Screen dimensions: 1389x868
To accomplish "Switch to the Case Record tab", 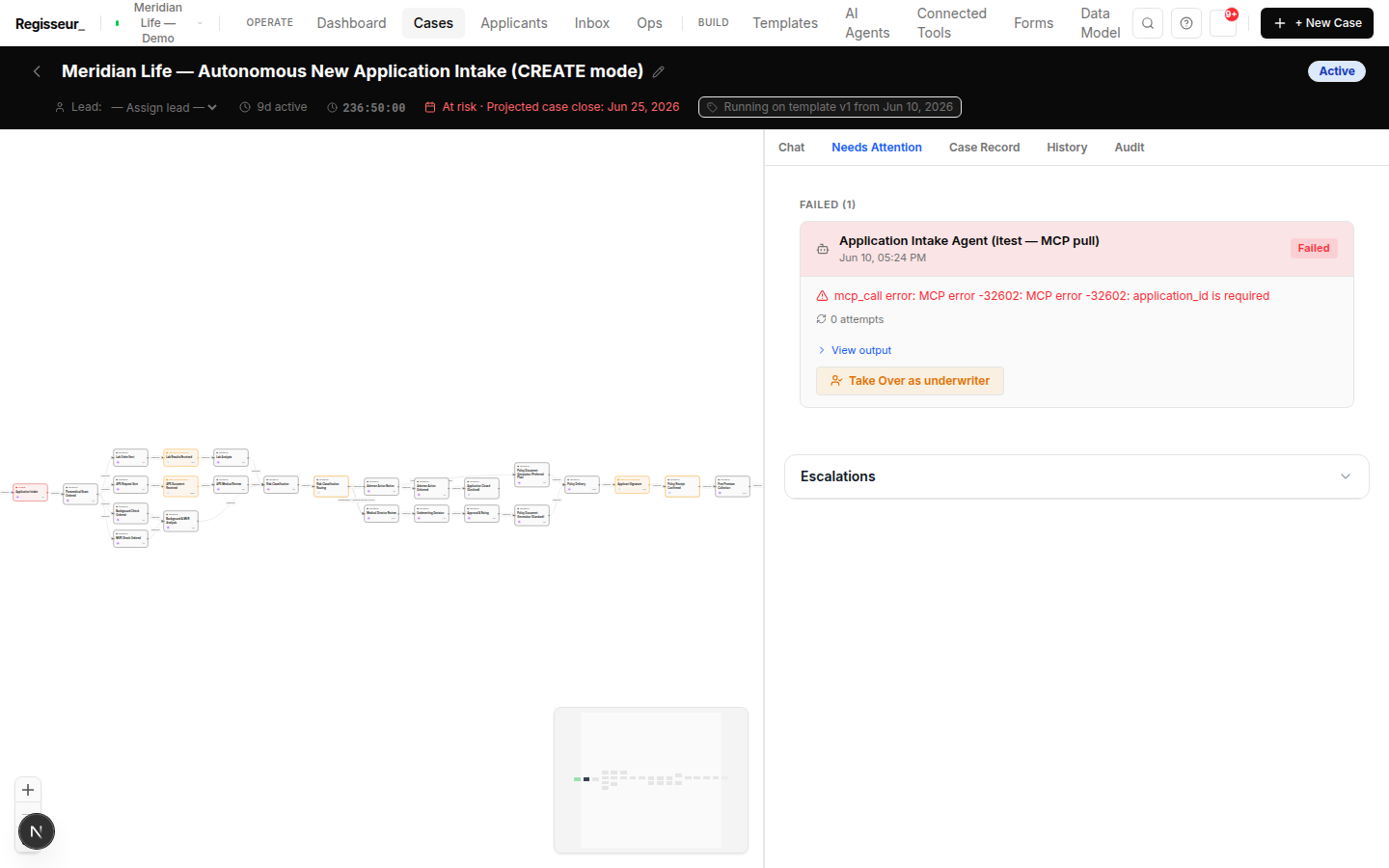I will click(984, 148).
